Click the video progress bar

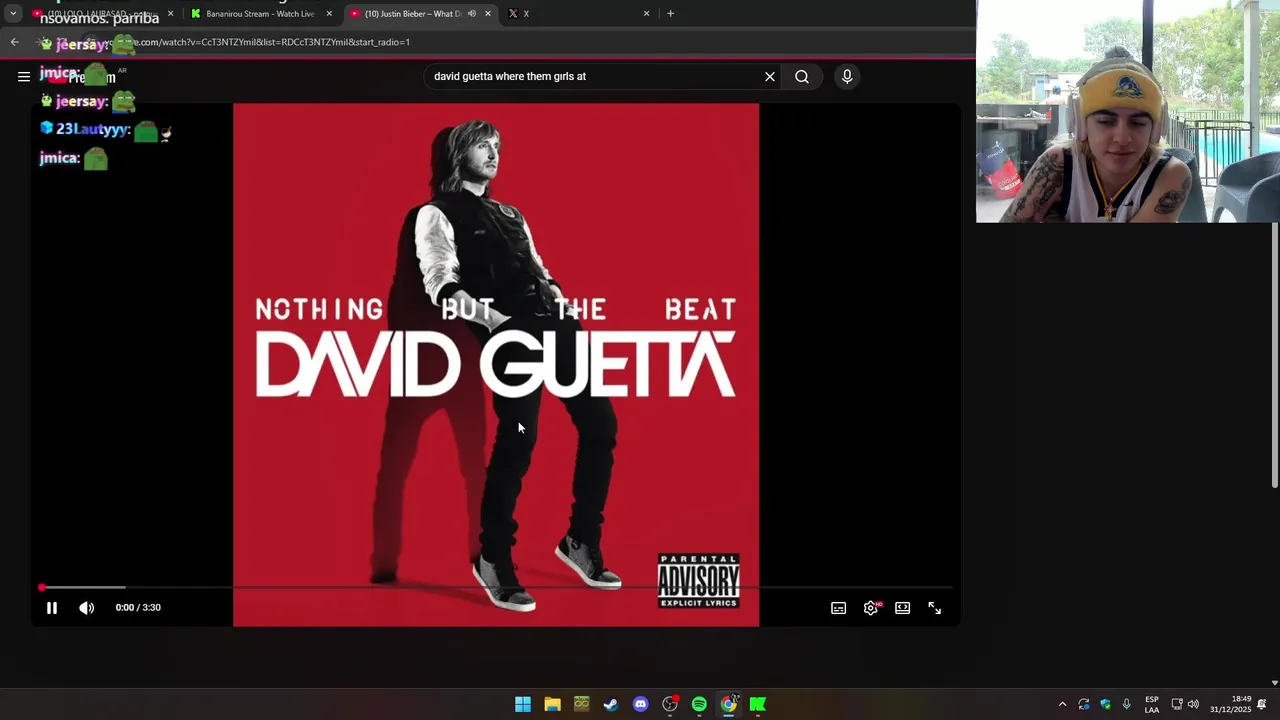pyautogui.click(x=496, y=588)
